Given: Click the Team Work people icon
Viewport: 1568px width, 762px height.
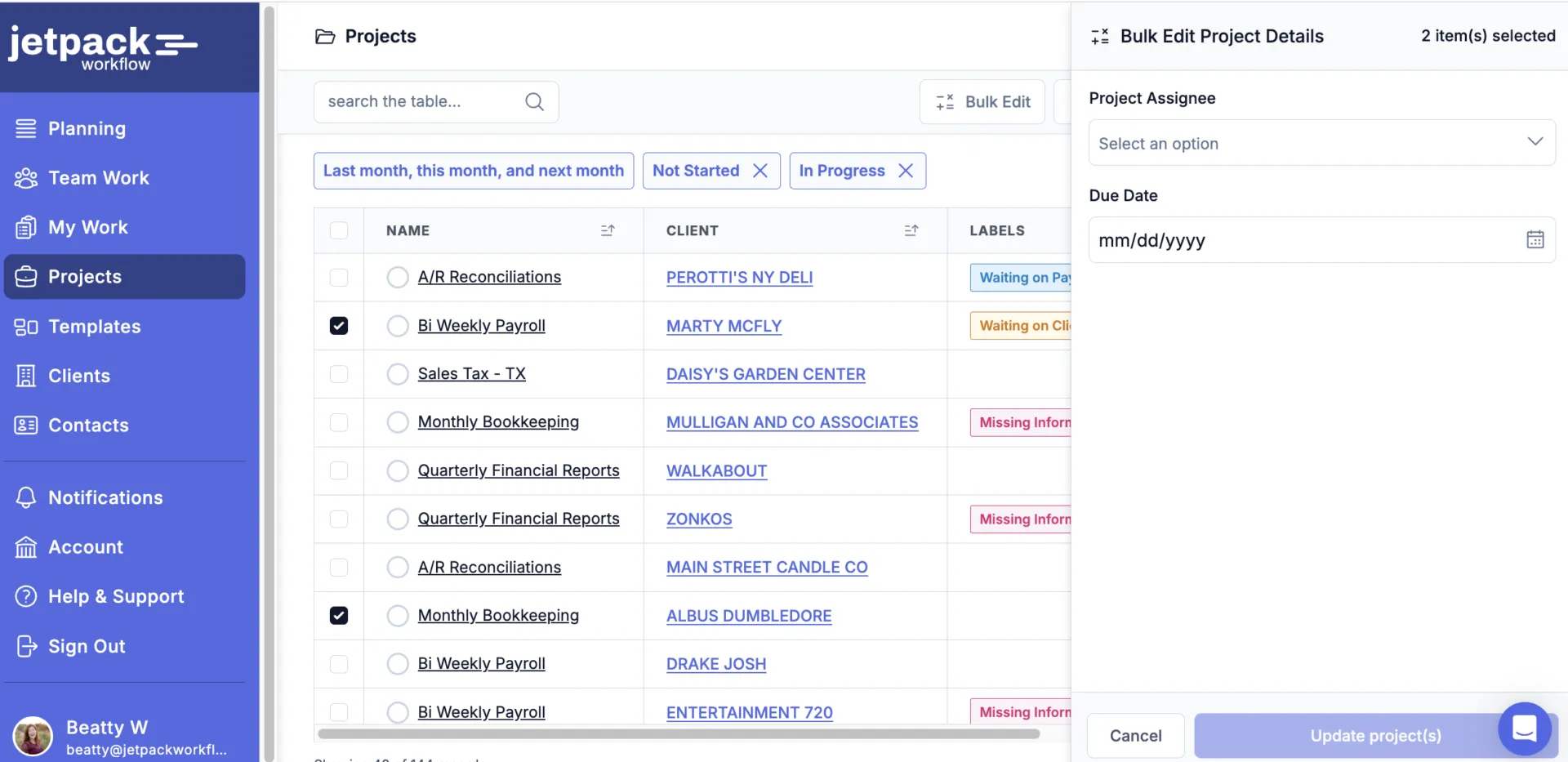Looking at the screenshot, I should pyautogui.click(x=26, y=178).
